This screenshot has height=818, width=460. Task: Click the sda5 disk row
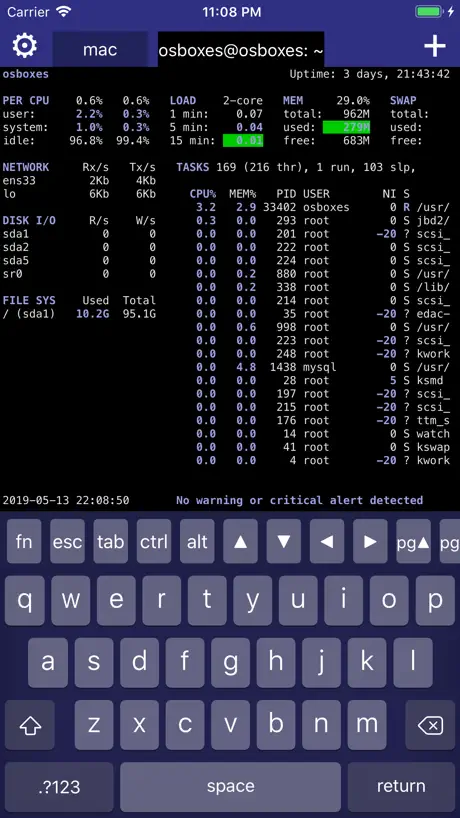click(x=79, y=261)
